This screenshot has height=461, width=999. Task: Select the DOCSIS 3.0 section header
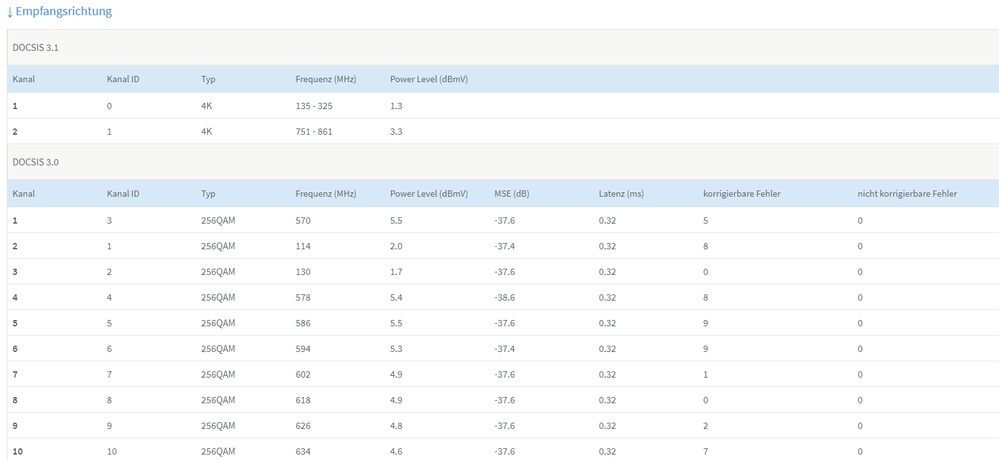click(503, 162)
